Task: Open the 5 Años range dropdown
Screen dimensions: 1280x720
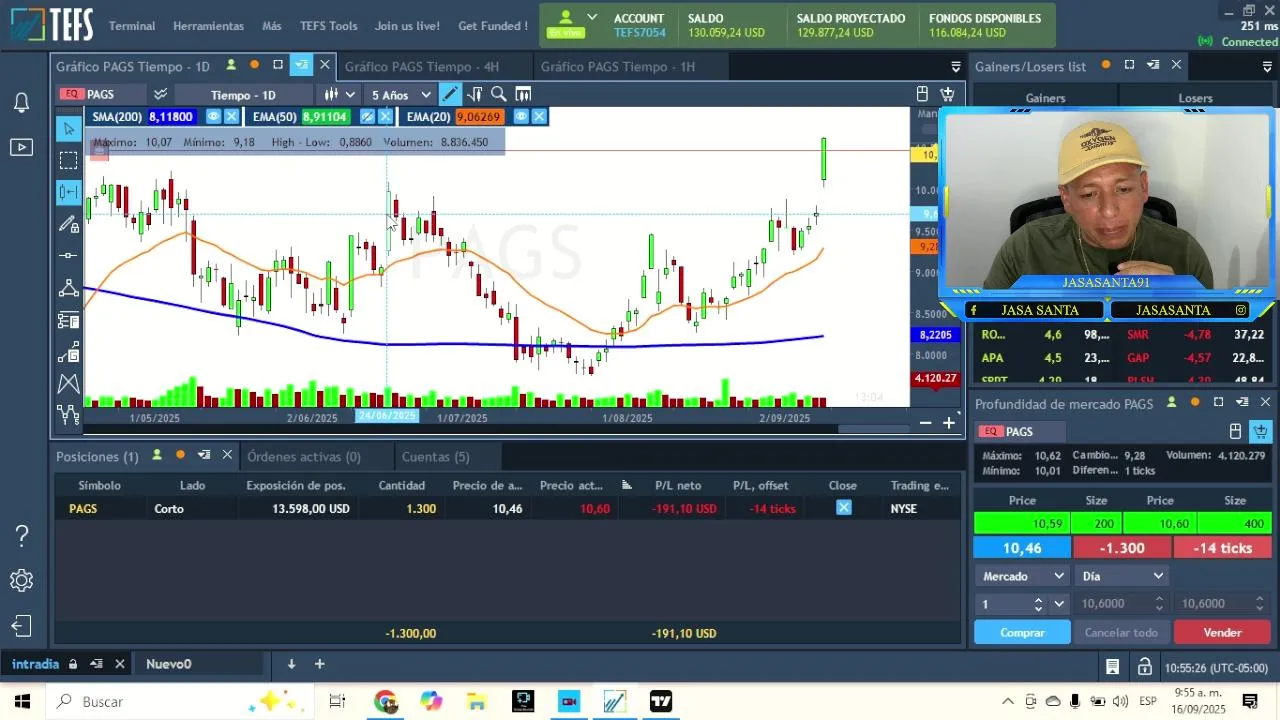Action: [x=401, y=94]
